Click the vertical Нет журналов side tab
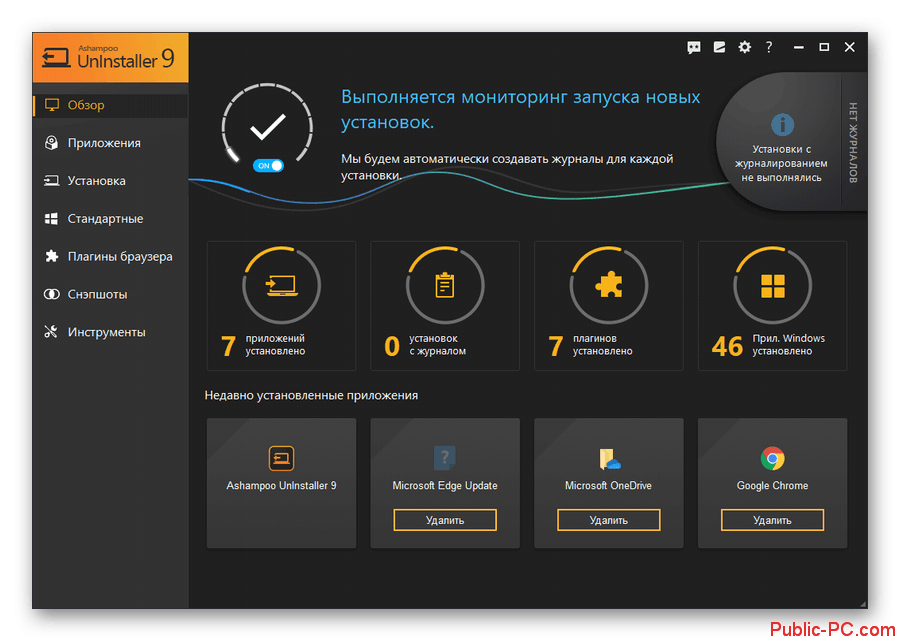 [x=853, y=142]
